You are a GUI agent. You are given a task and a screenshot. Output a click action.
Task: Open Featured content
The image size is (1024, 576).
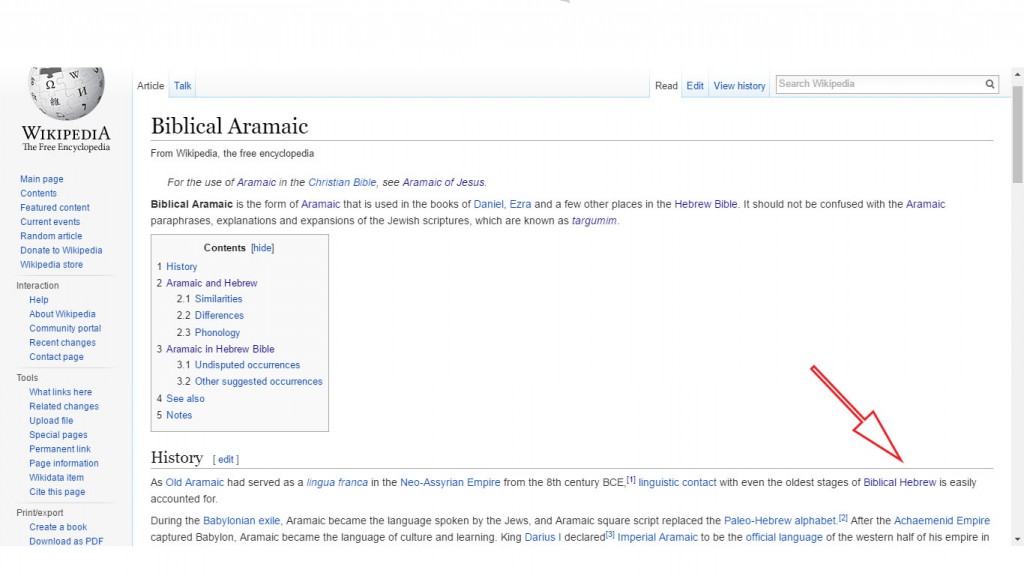(55, 208)
